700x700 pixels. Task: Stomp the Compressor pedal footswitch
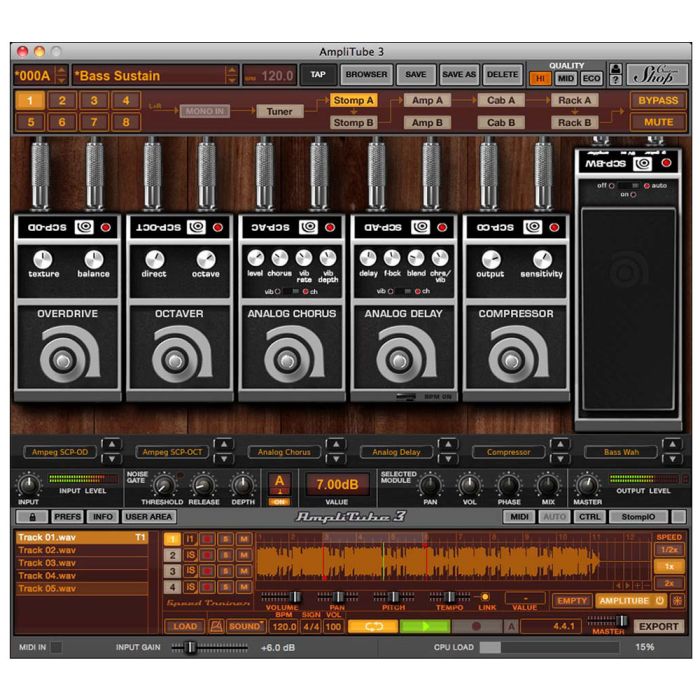(x=511, y=360)
